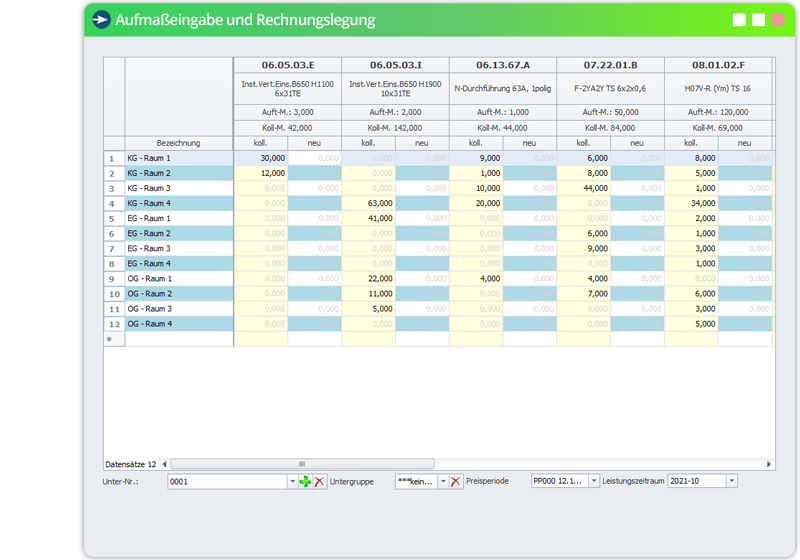Click the cell with value 41,000
The height and width of the screenshot is (560, 800).
368,218
